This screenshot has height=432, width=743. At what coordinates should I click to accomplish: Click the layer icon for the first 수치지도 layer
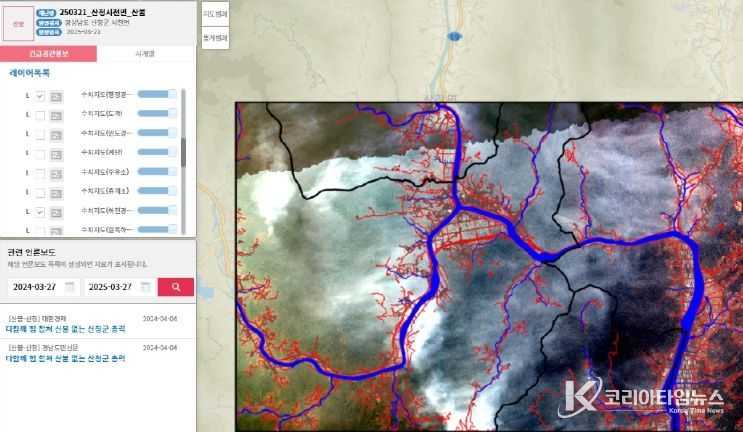point(57,96)
